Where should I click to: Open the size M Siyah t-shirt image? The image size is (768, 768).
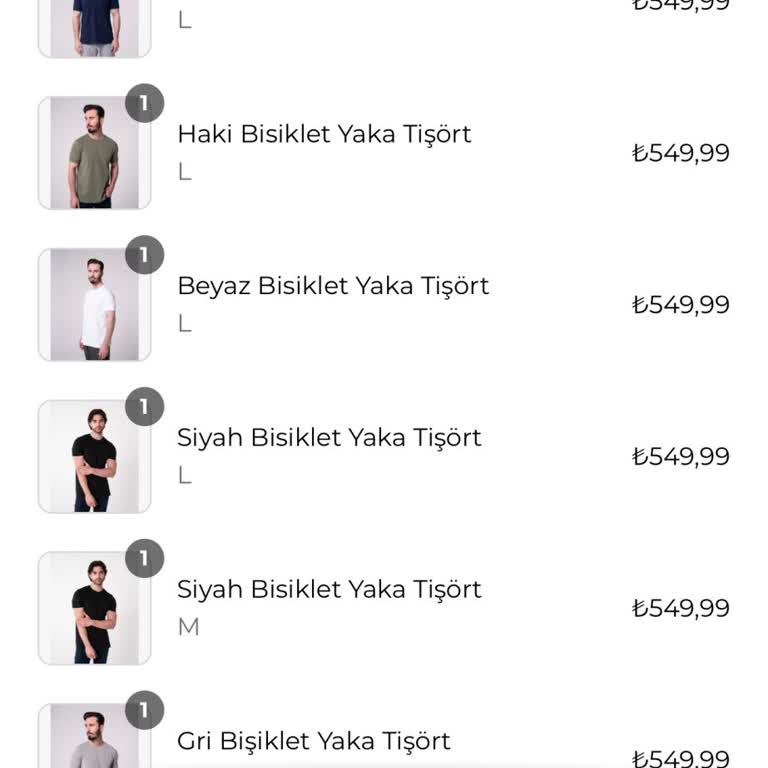click(94, 609)
